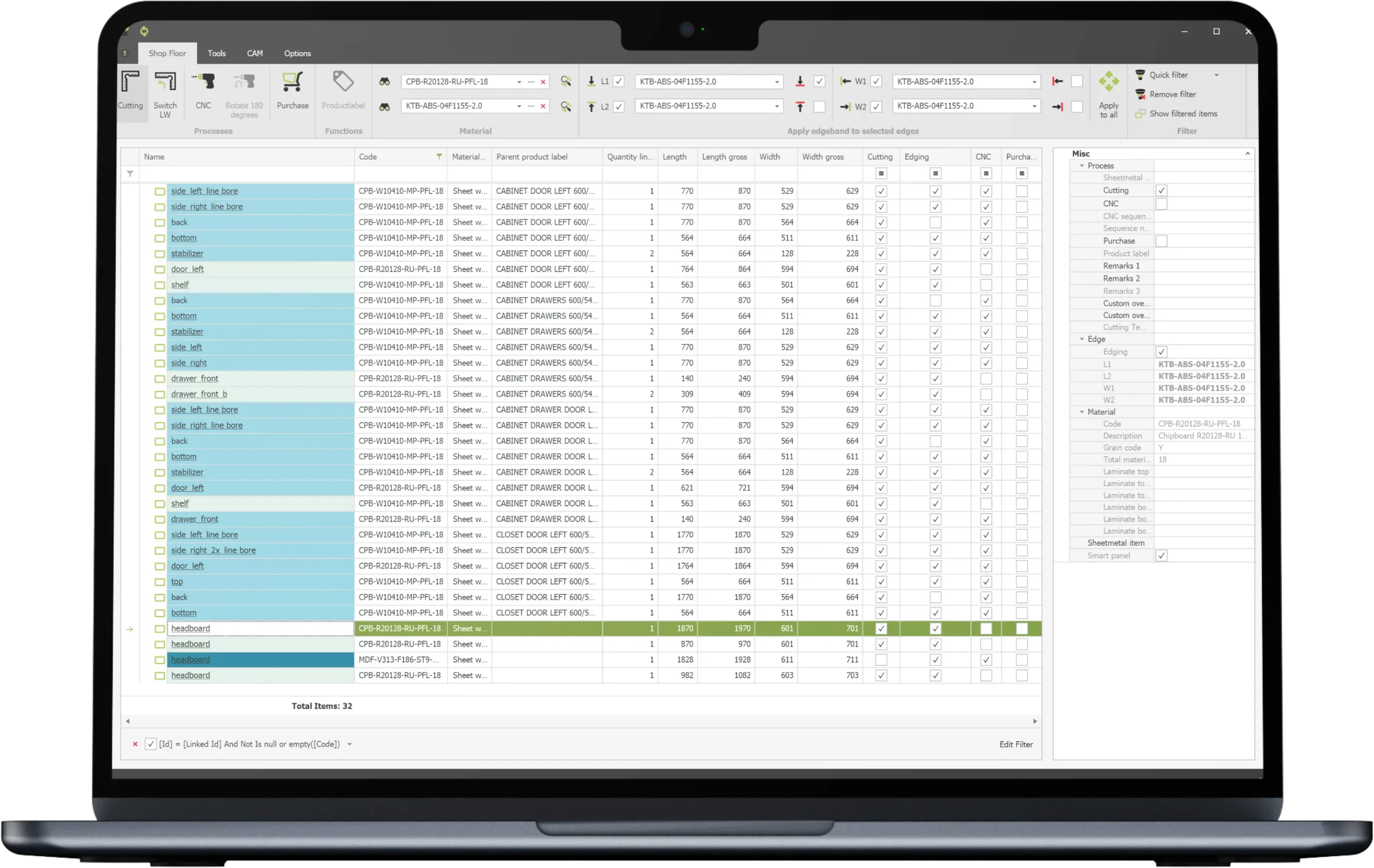Open the L1 edgeband dropdown

coord(777,82)
